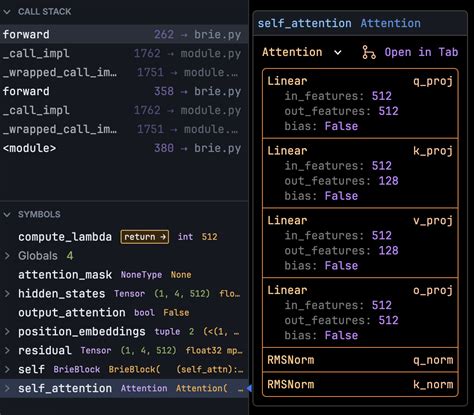Click out_features 128 value in k_proj
Screen dimensions: 474x415
coord(388,181)
